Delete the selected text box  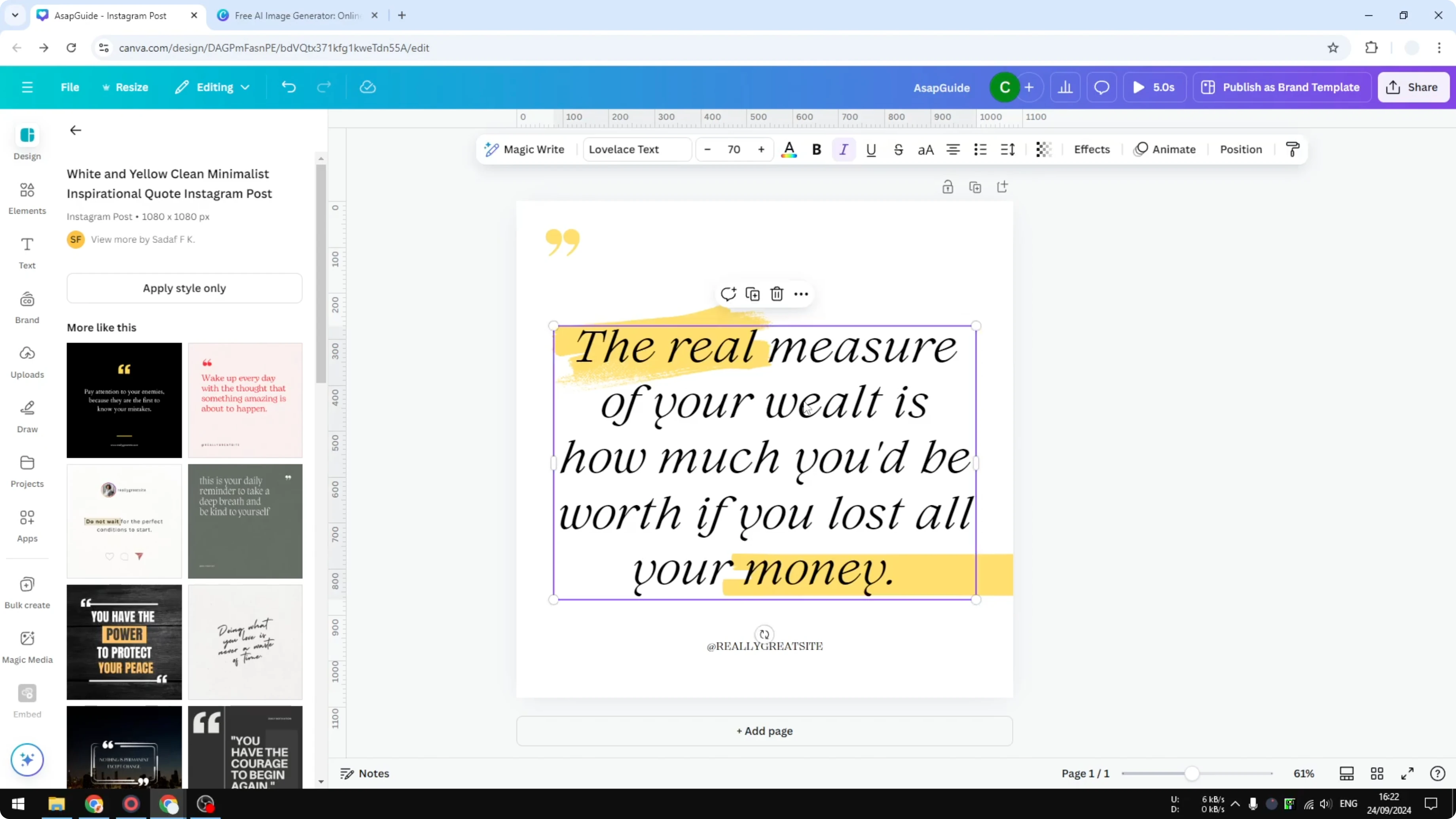tap(777, 294)
